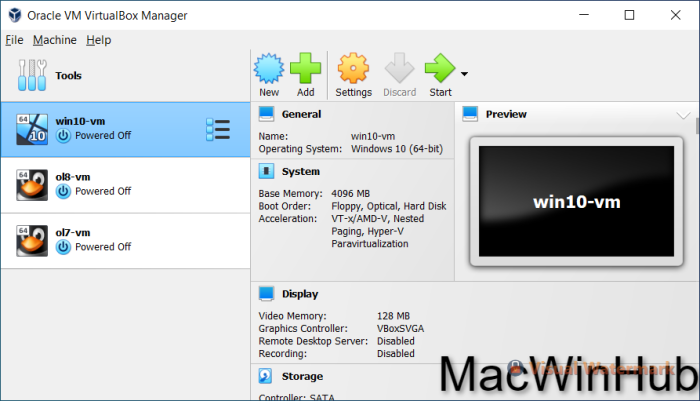The width and height of the screenshot is (700, 401).
Task: Click the ol8-vm penguin icon
Action: point(32,185)
